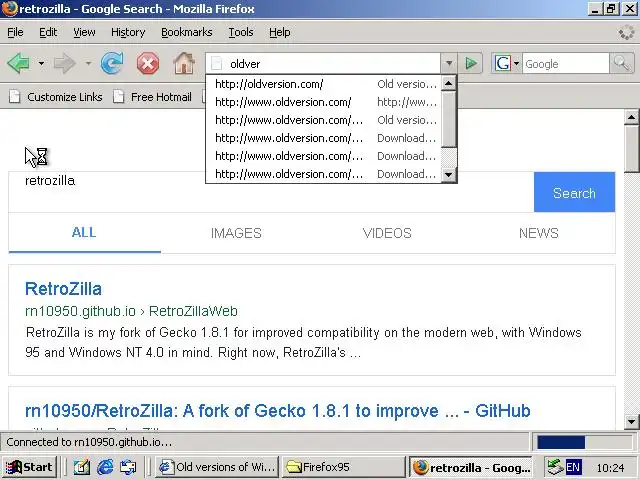
Task: Collapse the address bar dropdown arrow
Action: point(449,63)
